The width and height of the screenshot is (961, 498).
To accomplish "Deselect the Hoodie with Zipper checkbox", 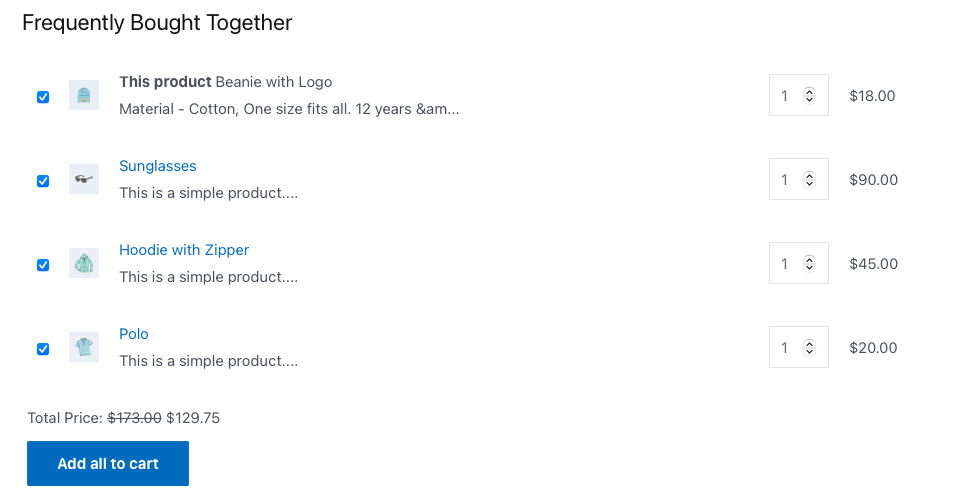I will [43, 265].
